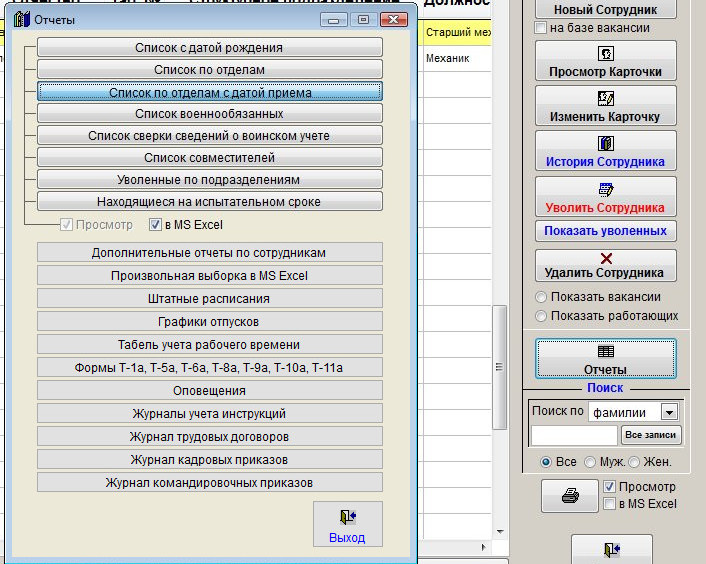Select the Муж. gender filter
The width and height of the screenshot is (706, 564).
coord(589,462)
